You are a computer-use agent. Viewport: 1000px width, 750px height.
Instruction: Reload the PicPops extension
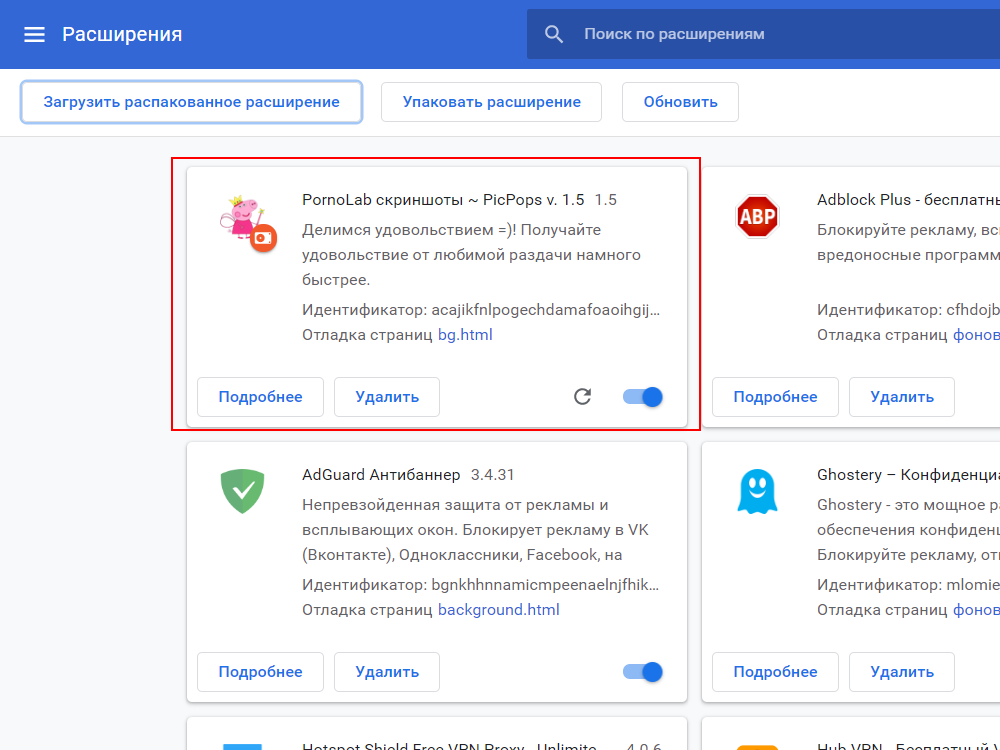tap(582, 397)
